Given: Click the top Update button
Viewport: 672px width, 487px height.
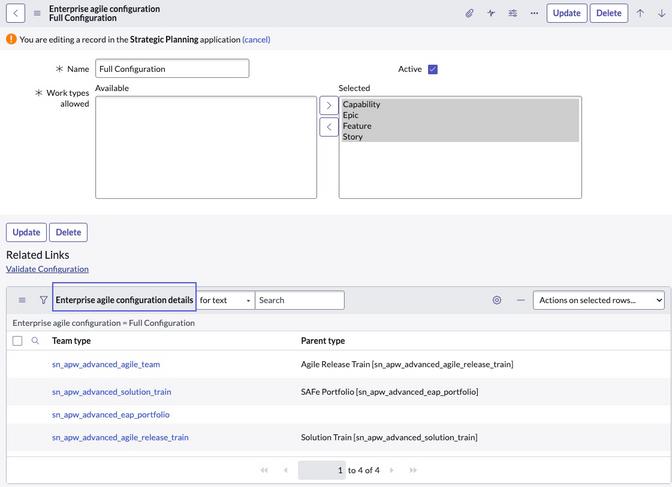Looking at the screenshot, I should click(x=567, y=13).
